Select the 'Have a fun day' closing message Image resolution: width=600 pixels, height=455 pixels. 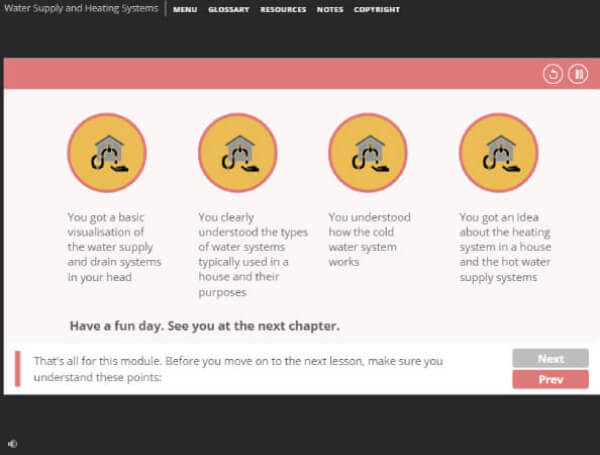(205, 326)
